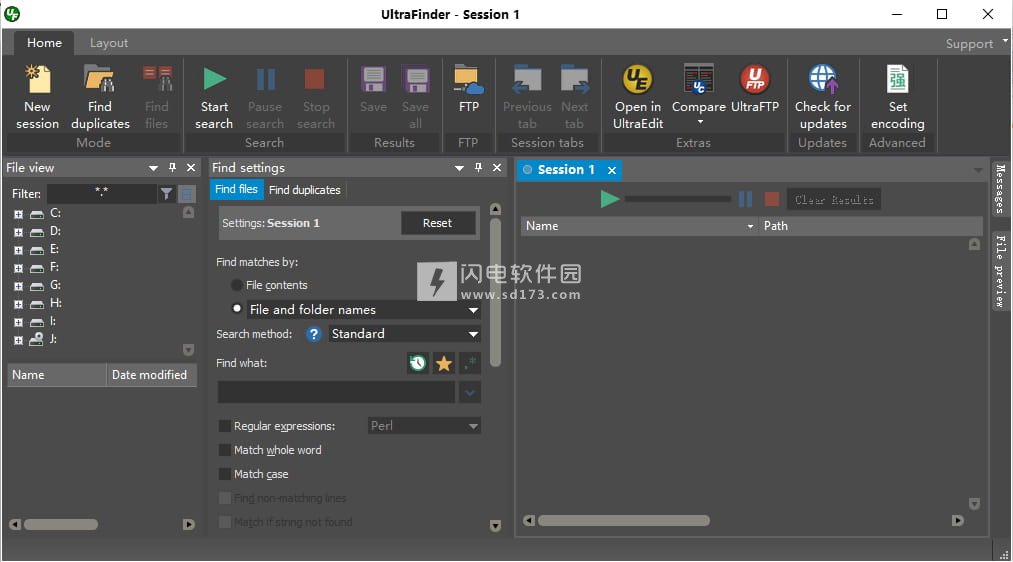Viewport: 1013px width, 562px height.
Task: Select File and folder names radio button
Action: [x=237, y=309]
